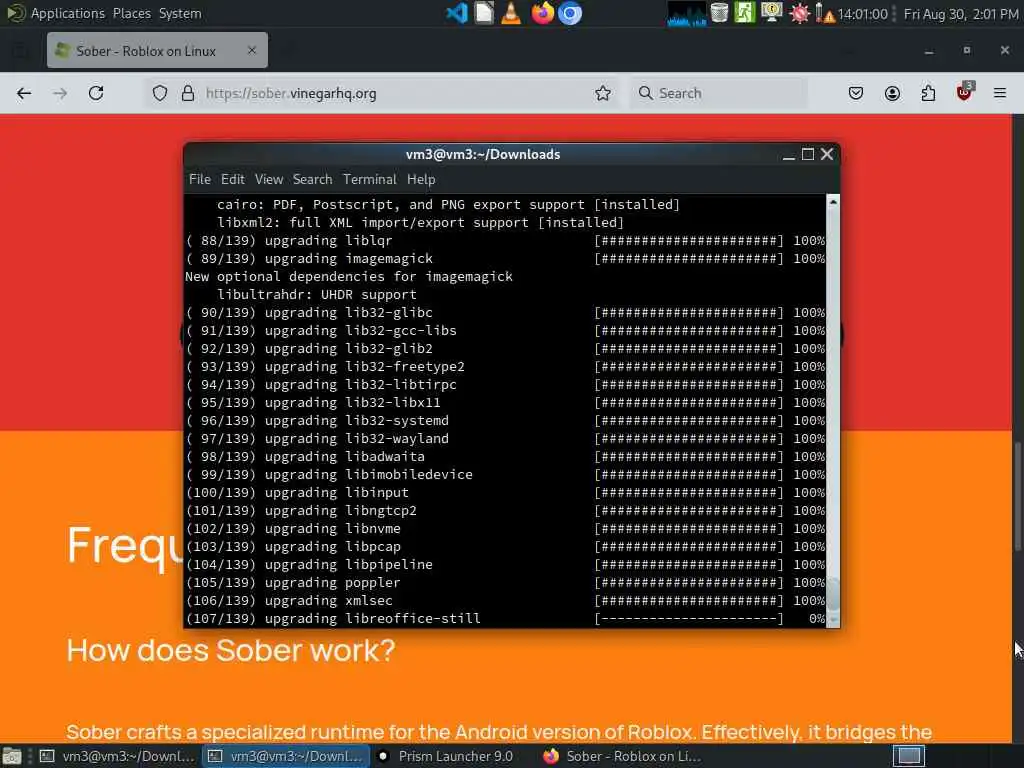Click the 'upgrading poppler' terminal line
This screenshot has width=1024, height=768.
tap(506, 583)
